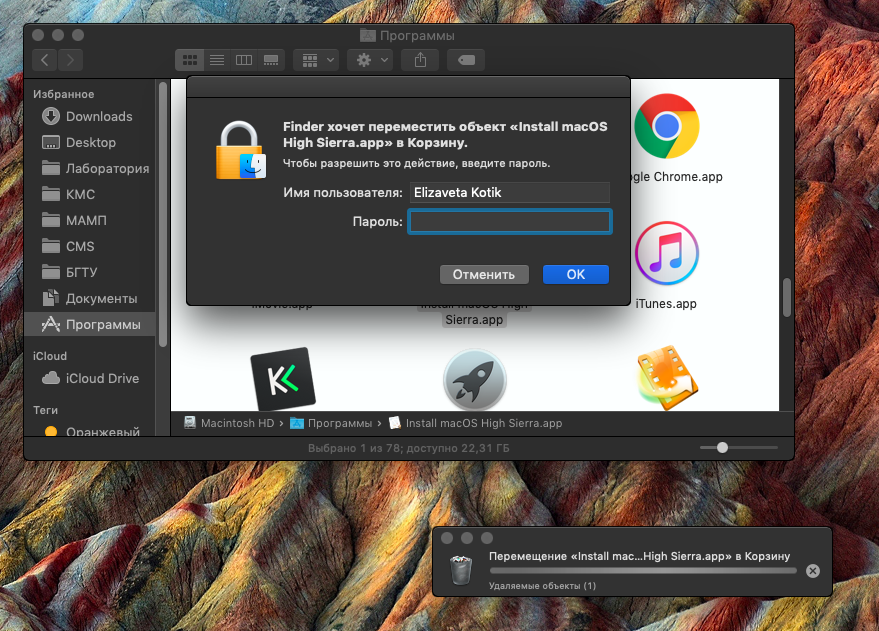Click Install macOS High Sierra.app in path bar
The height and width of the screenshot is (631, 879).
click(x=484, y=423)
